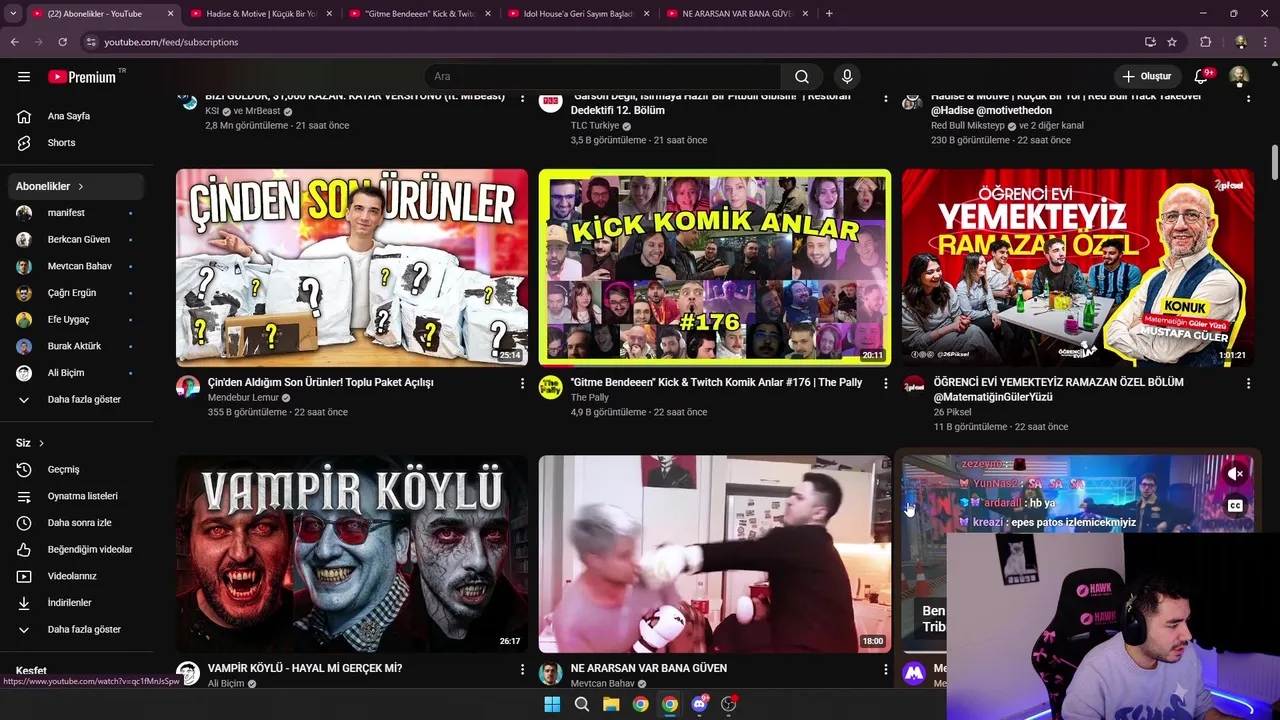The height and width of the screenshot is (720, 1280).
Task: Start voice search with microphone icon
Action: pos(847,76)
